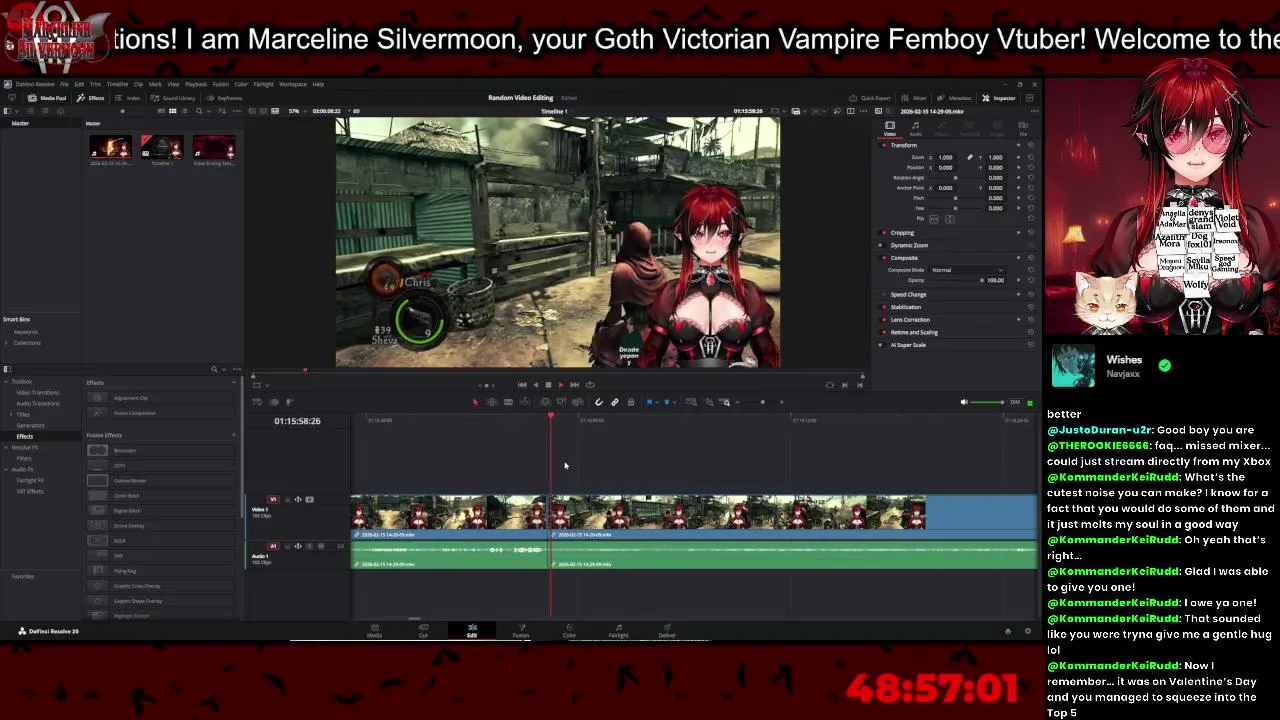Toggle timeline Snapping magnet icon
The image size is (1280, 720).
pyautogui.click(x=599, y=402)
